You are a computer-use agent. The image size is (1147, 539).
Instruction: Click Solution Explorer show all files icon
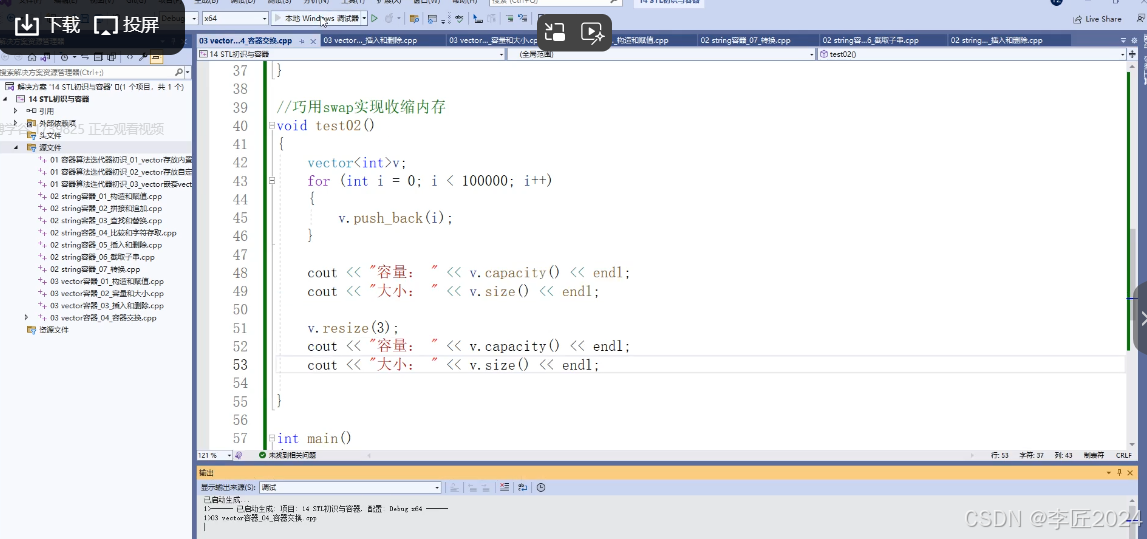click(x=110, y=56)
